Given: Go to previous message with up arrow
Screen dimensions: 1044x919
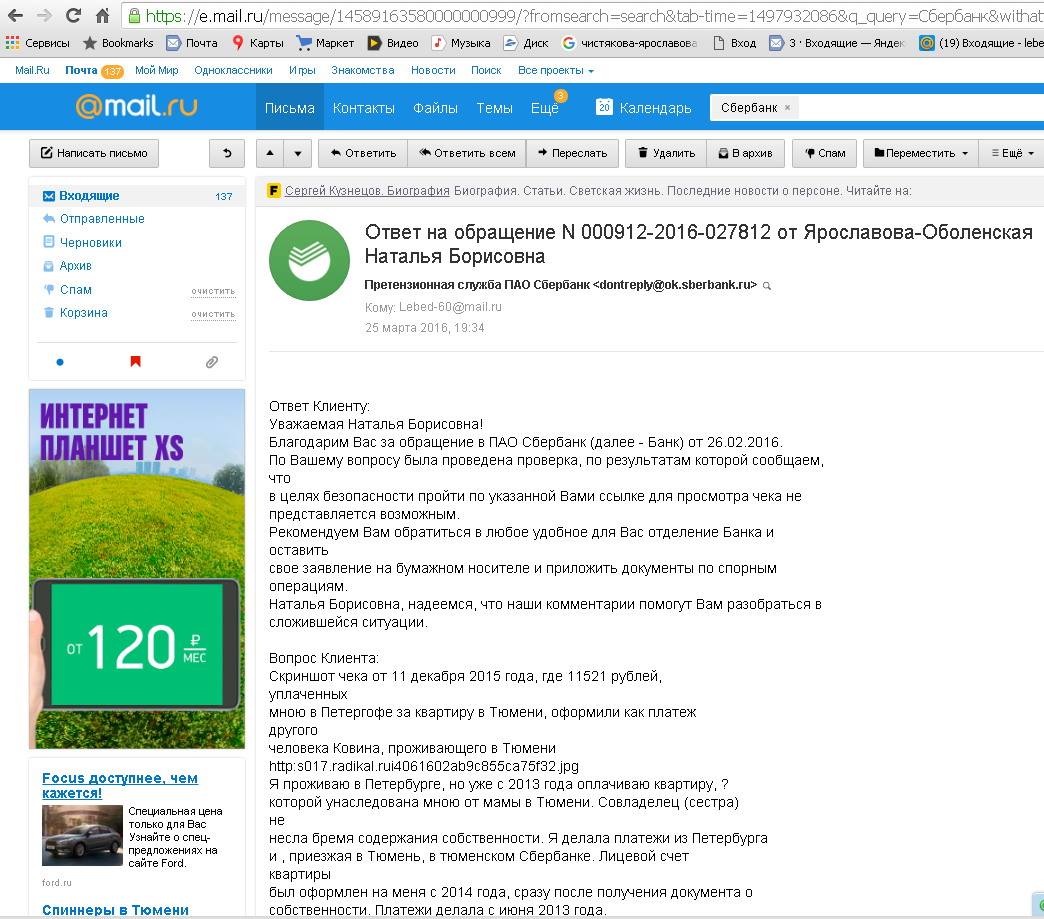Looking at the screenshot, I should pos(270,153).
